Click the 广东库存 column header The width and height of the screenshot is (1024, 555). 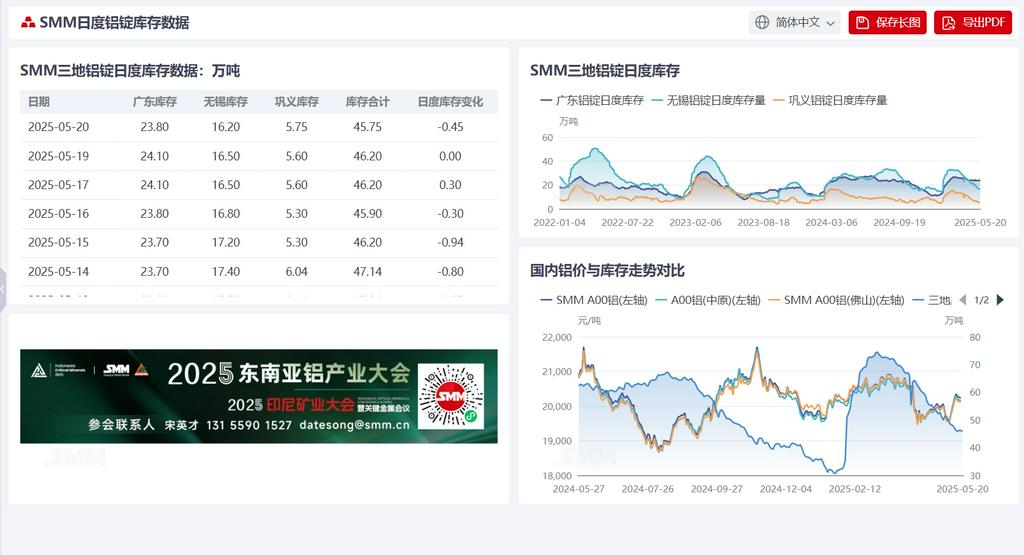[x=155, y=101]
